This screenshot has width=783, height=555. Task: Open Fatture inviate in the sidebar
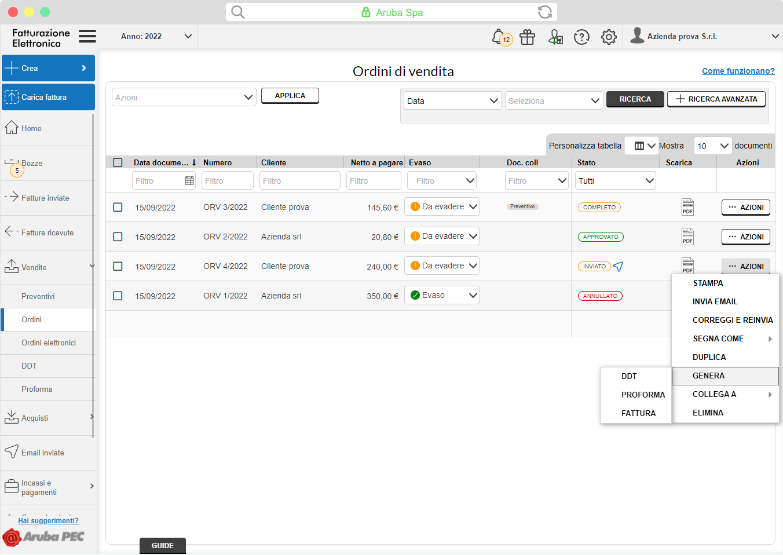46,198
